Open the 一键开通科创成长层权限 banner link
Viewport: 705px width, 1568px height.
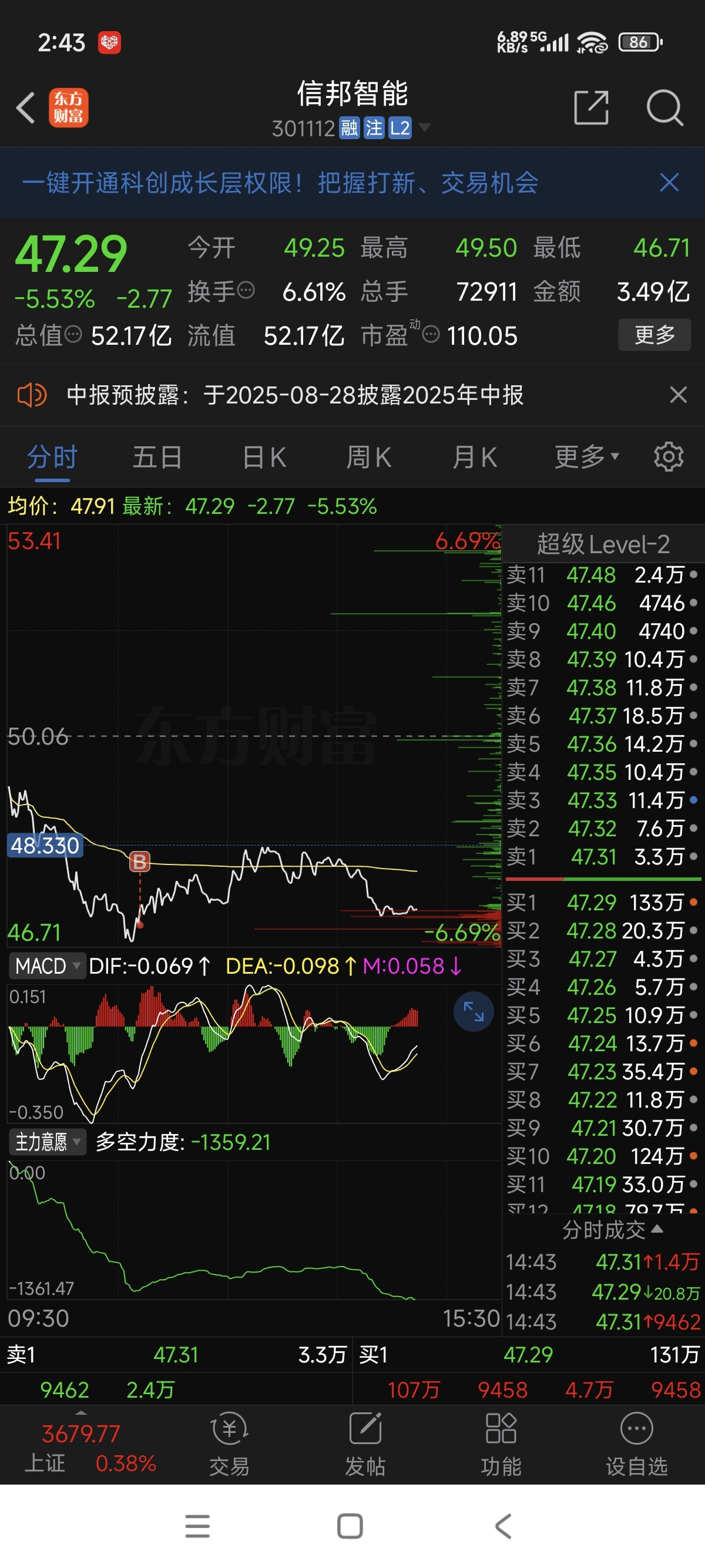pos(280,183)
